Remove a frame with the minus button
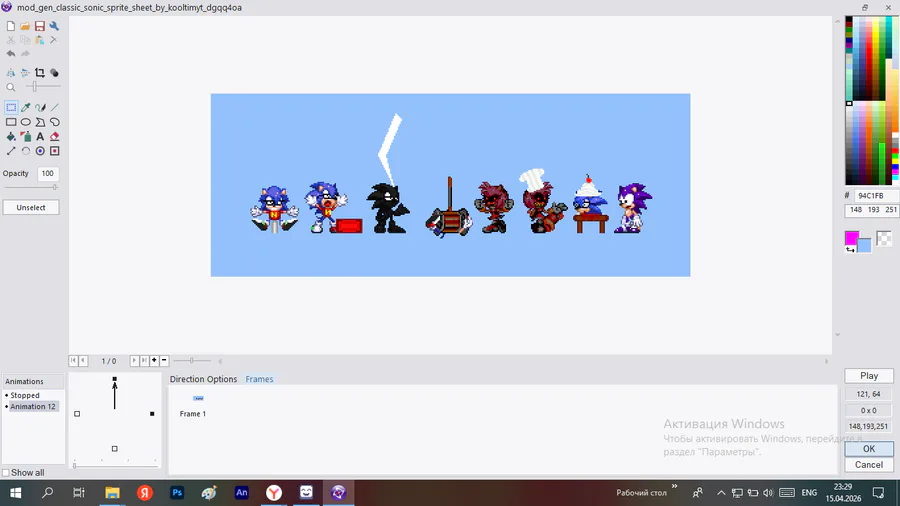This screenshot has width=900, height=506. pos(164,360)
